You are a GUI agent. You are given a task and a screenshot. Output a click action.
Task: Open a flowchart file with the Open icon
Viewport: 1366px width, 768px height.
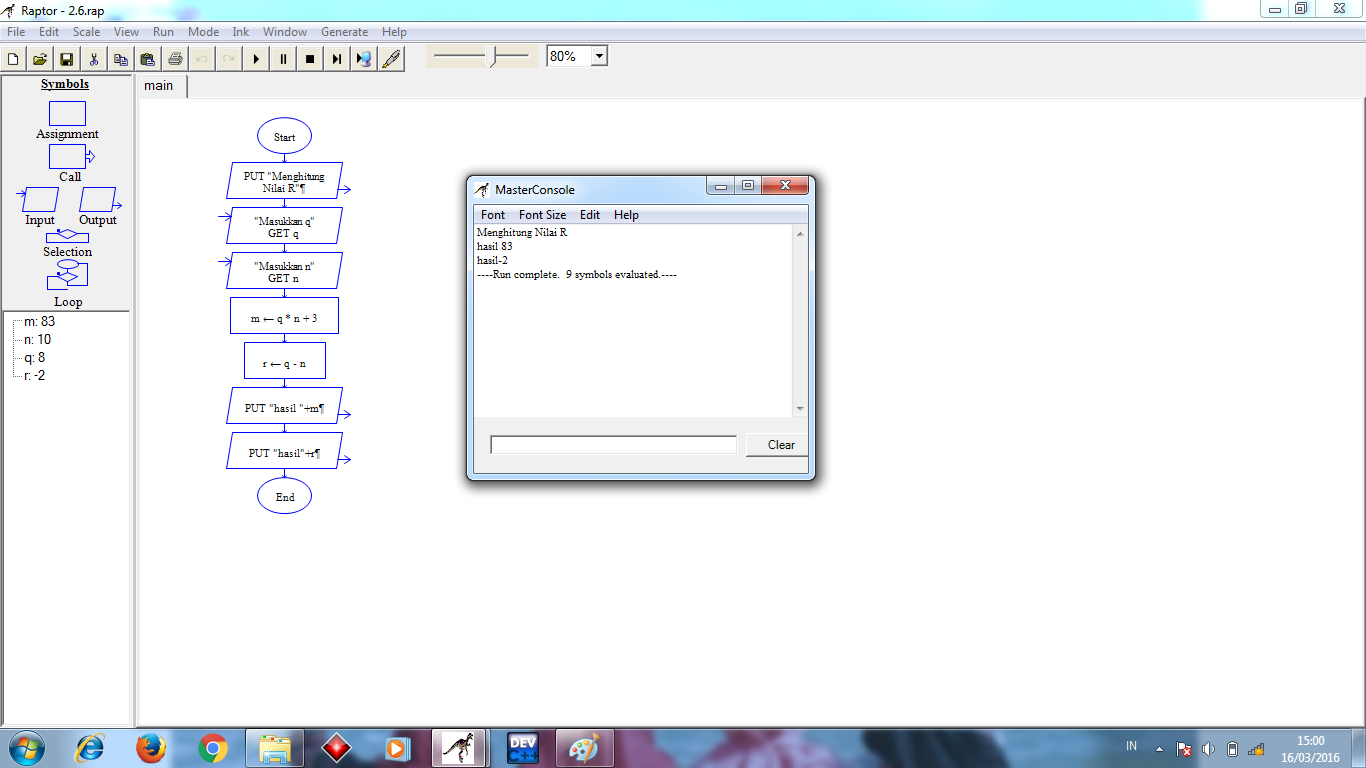click(x=39, y=58)
